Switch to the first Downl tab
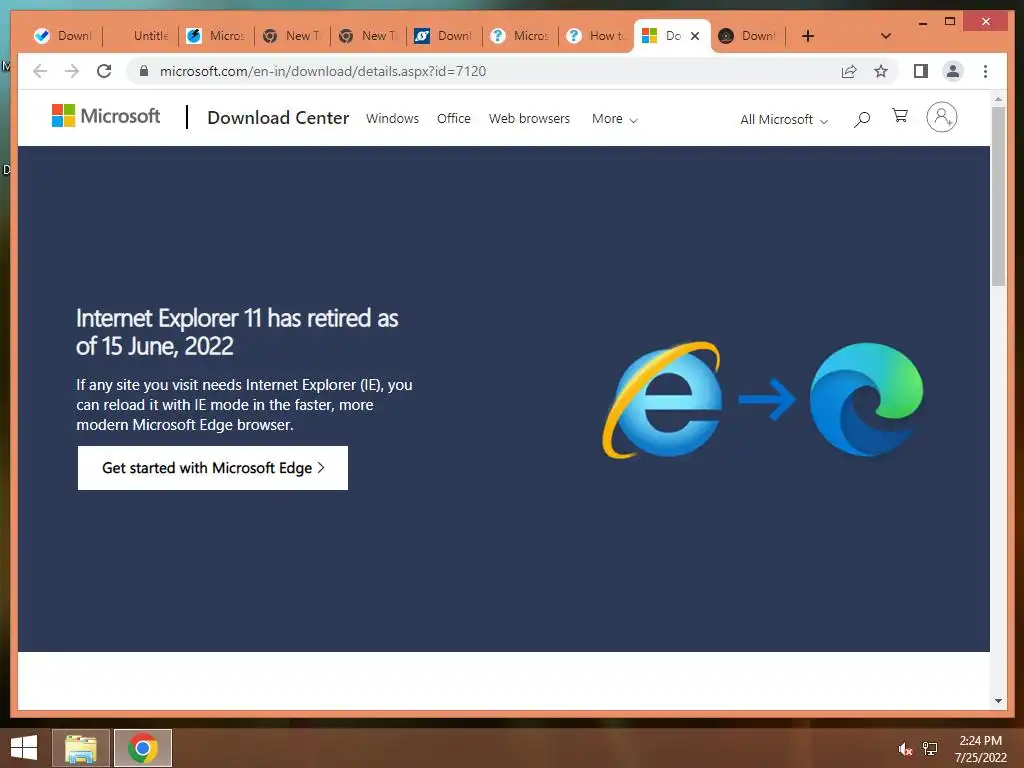1024x768 pixels. 64,36
